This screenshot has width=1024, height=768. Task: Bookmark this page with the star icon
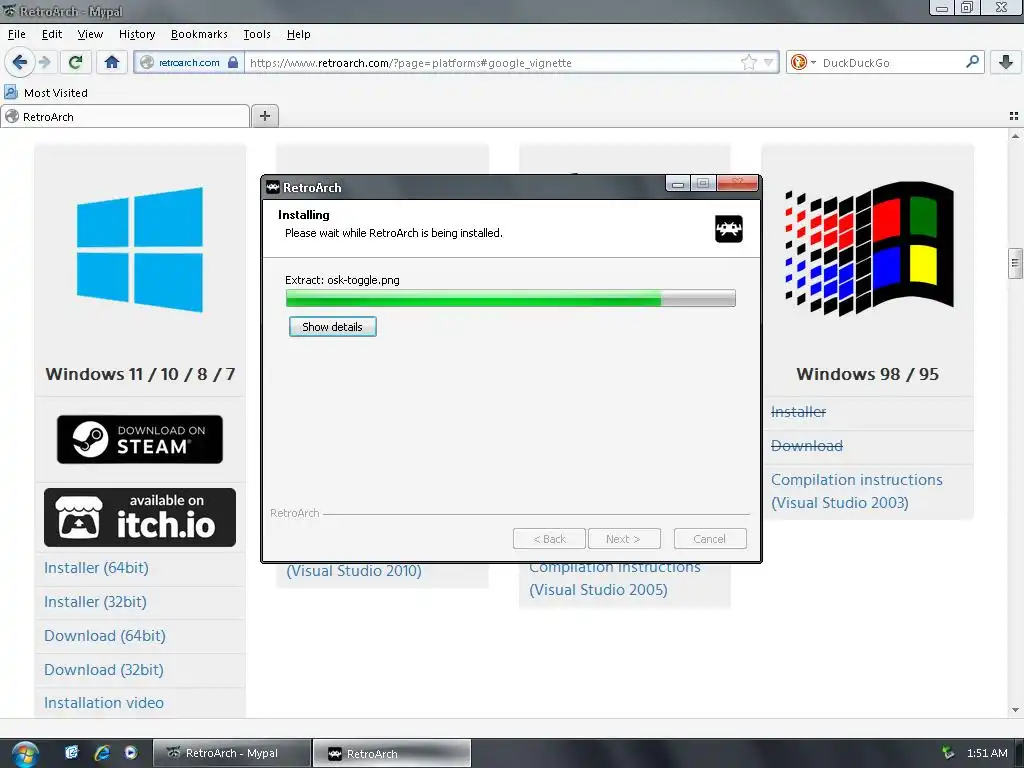[x=748, y=63]
